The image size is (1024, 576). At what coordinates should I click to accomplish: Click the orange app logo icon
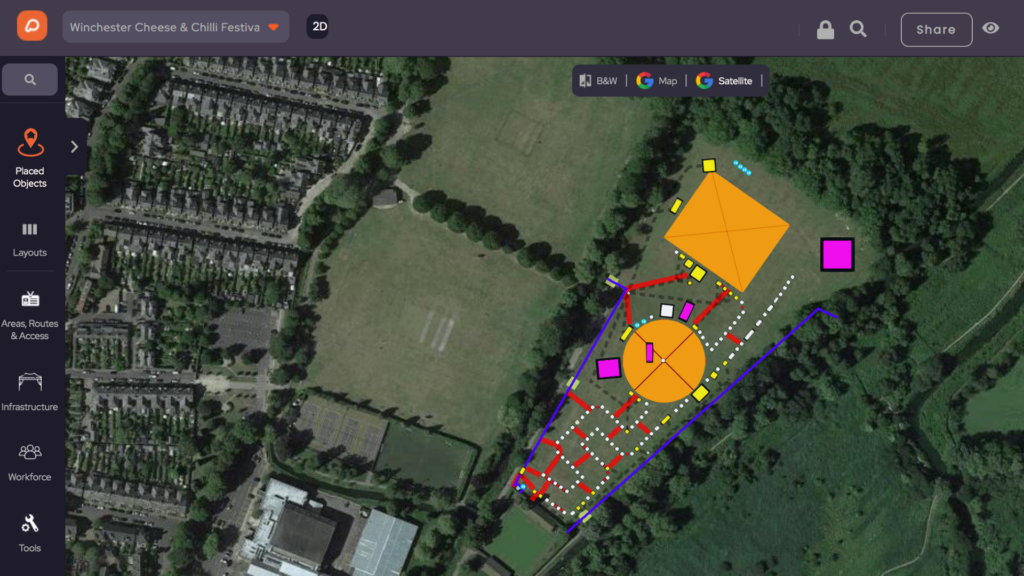[32, 26]
